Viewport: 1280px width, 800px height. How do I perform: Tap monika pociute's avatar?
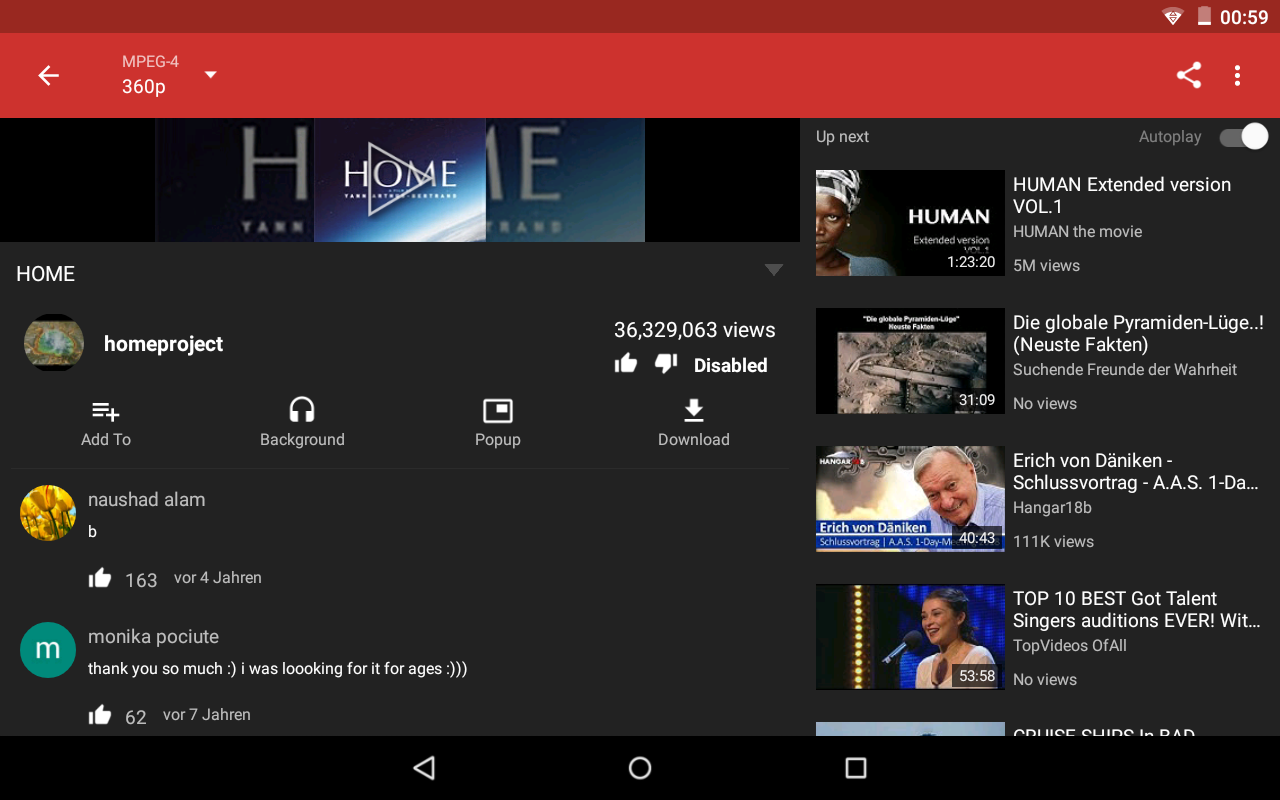point(48,650)
